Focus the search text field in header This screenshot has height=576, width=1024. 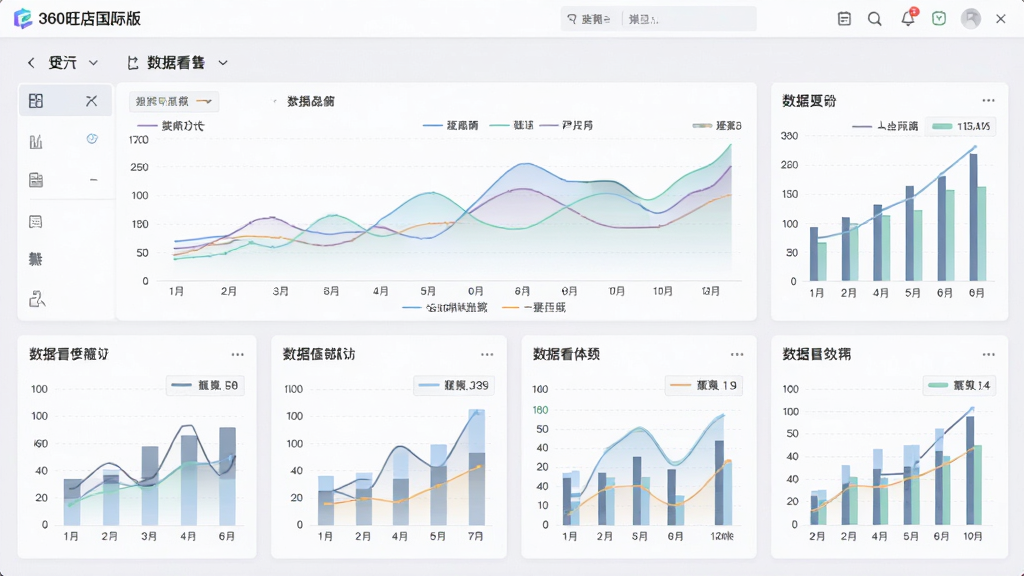[x=689, y=19]
